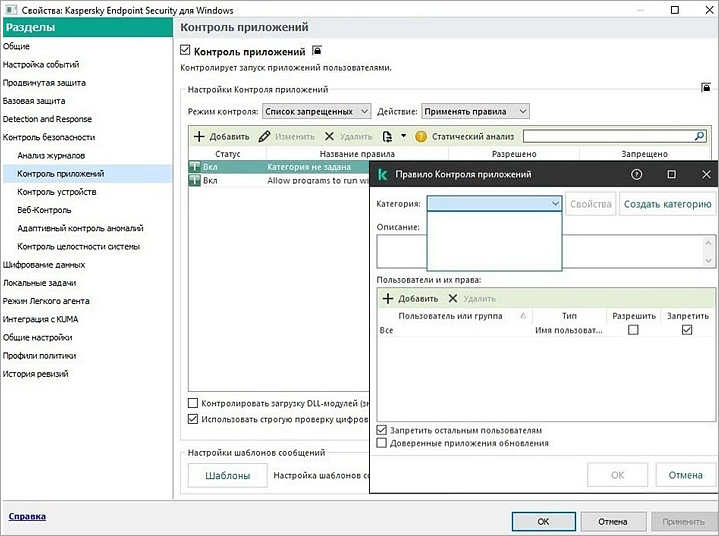Screen dimensions: 719x536
Task: Click the Статус column header
Action: click(x=227, y=154)
